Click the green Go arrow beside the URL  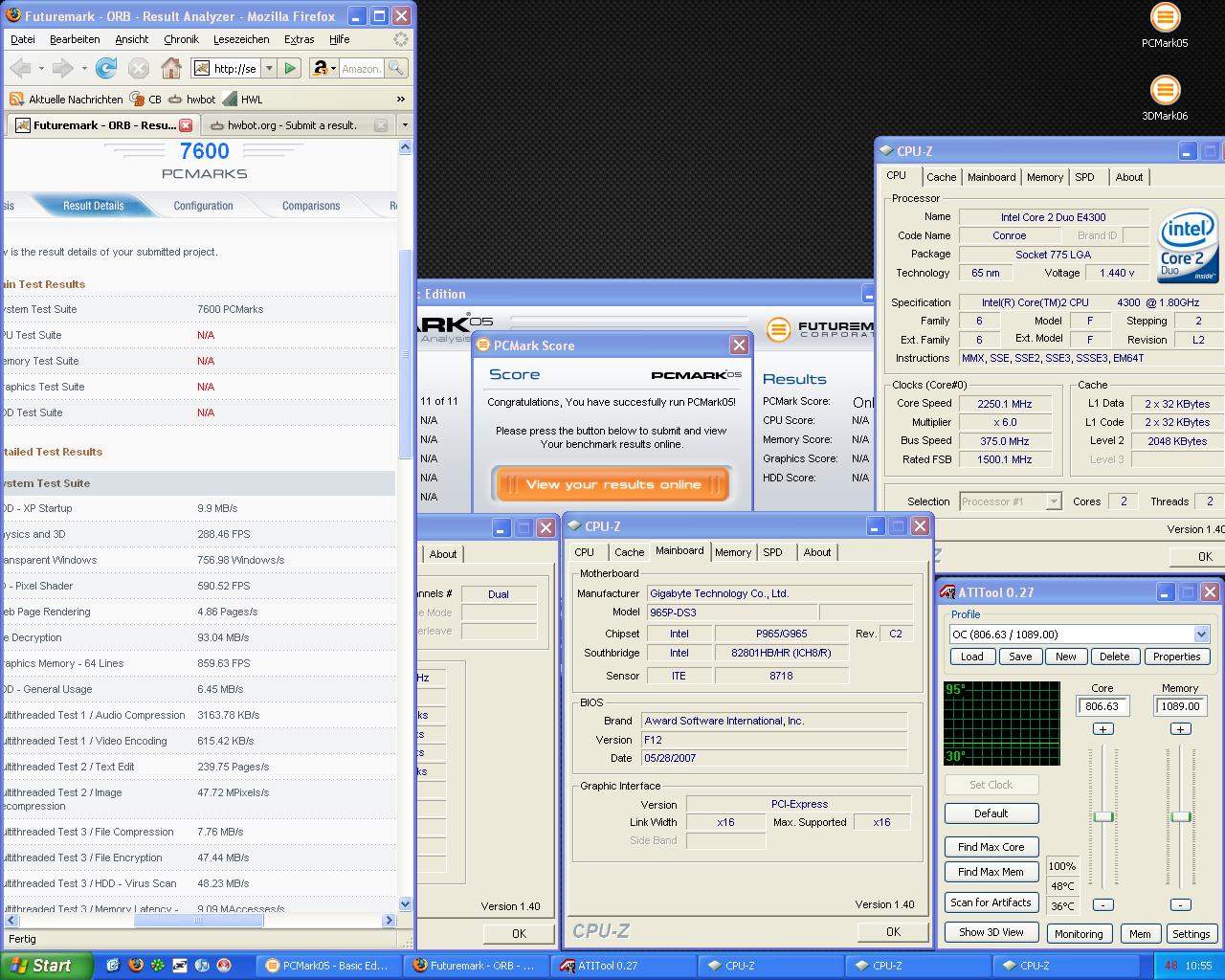coord(290,68)
